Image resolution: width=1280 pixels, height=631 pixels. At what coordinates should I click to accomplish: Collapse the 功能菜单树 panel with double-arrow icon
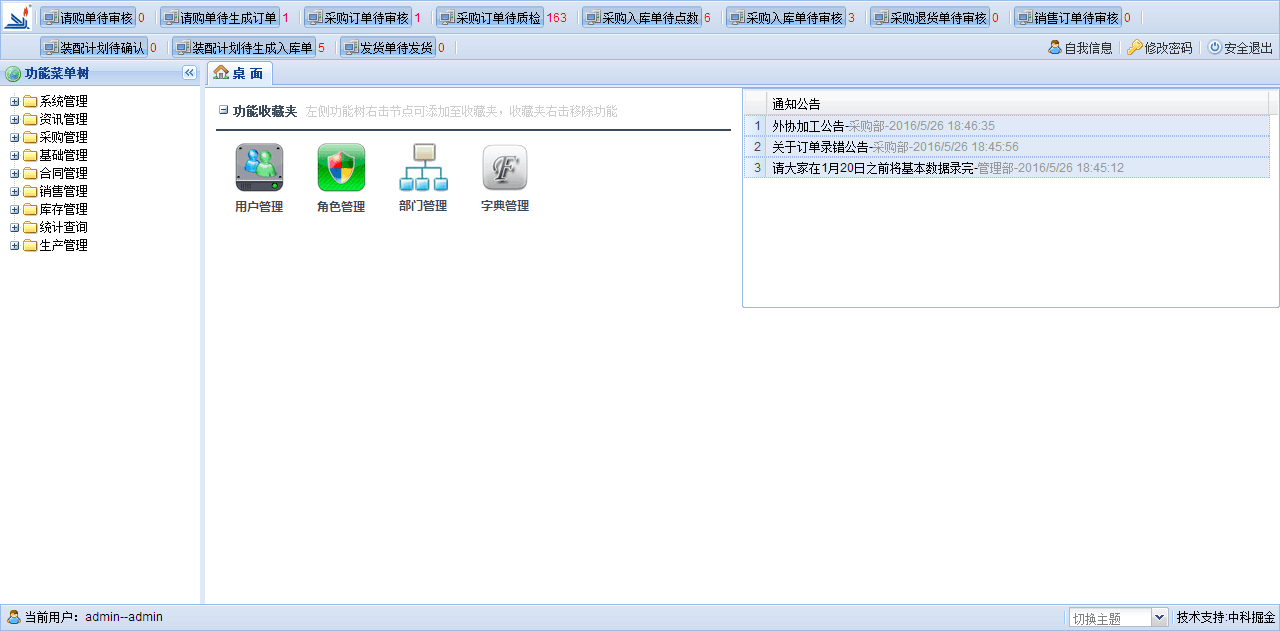[189, 73]
